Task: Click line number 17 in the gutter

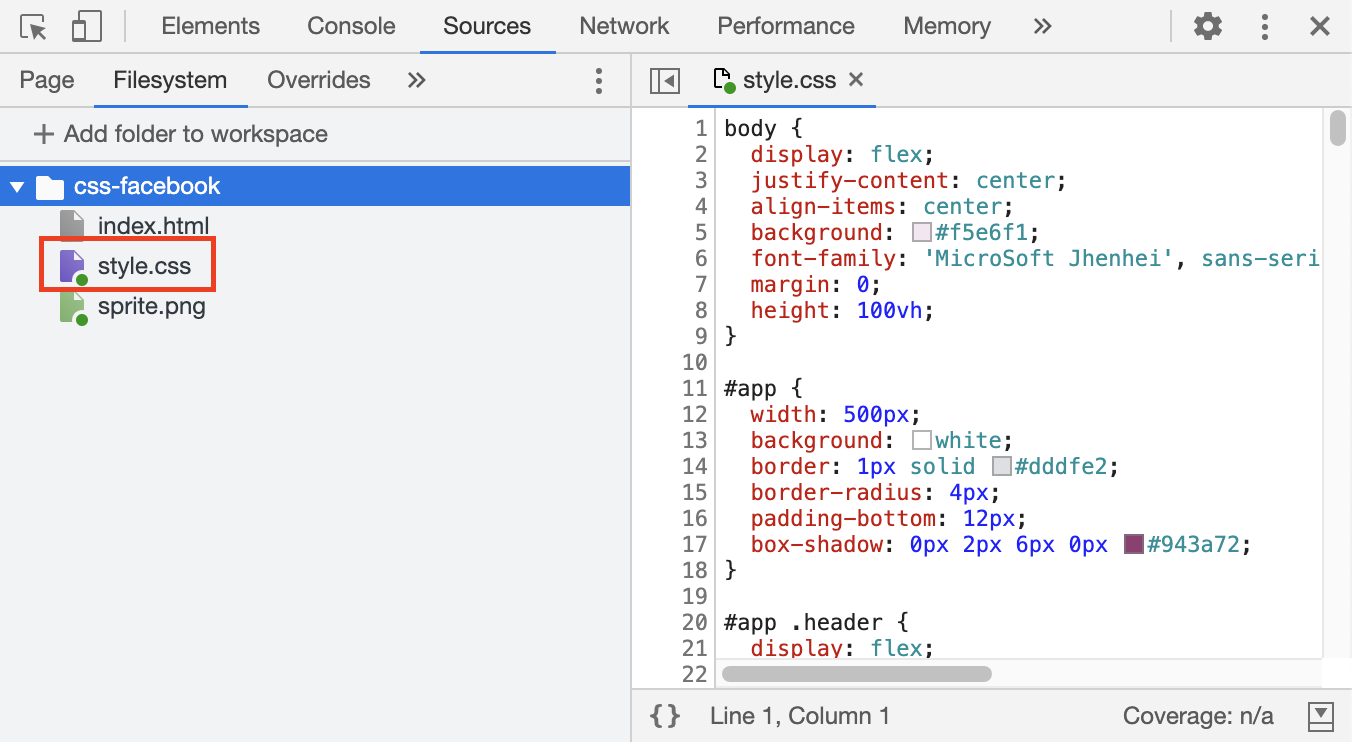Action: pyautogui.click(x=694, y=544)
